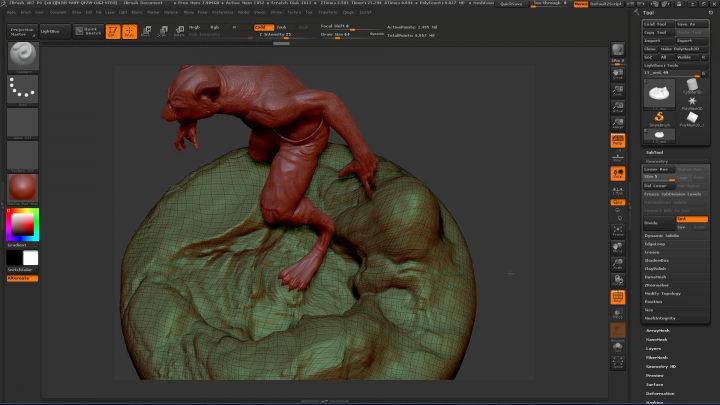Select the Scale transform tool in top shelf

[x=163, y=31]
